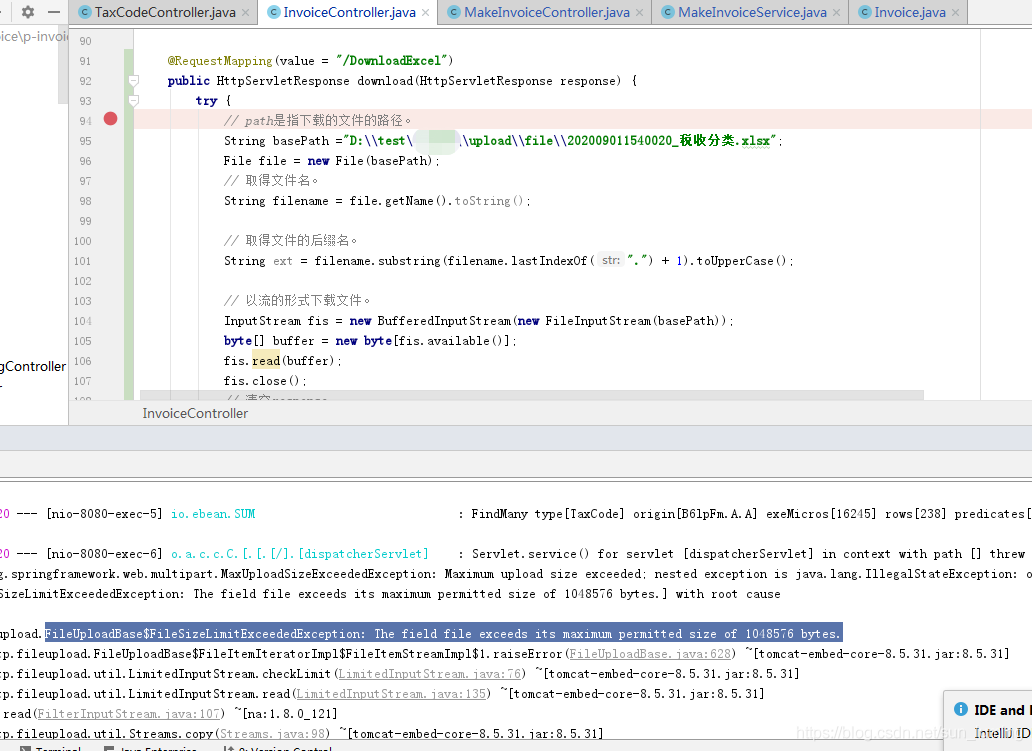The image size is (1032, 751).
Task: Click line number 101 in the gutter
Action: tap(82, 261)
